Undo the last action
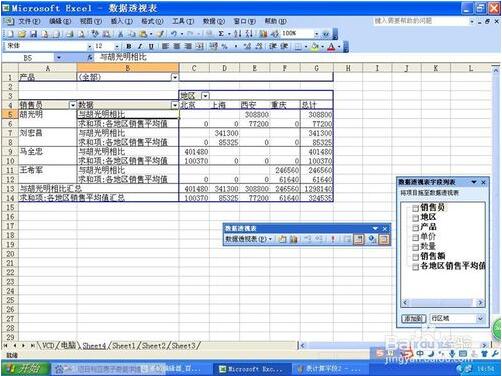Screen dimensions: 502x376 coord(174,34)
